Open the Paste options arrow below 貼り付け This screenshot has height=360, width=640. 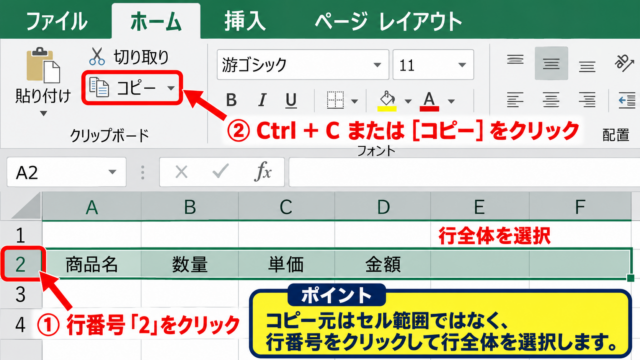(x=43, y=113)
